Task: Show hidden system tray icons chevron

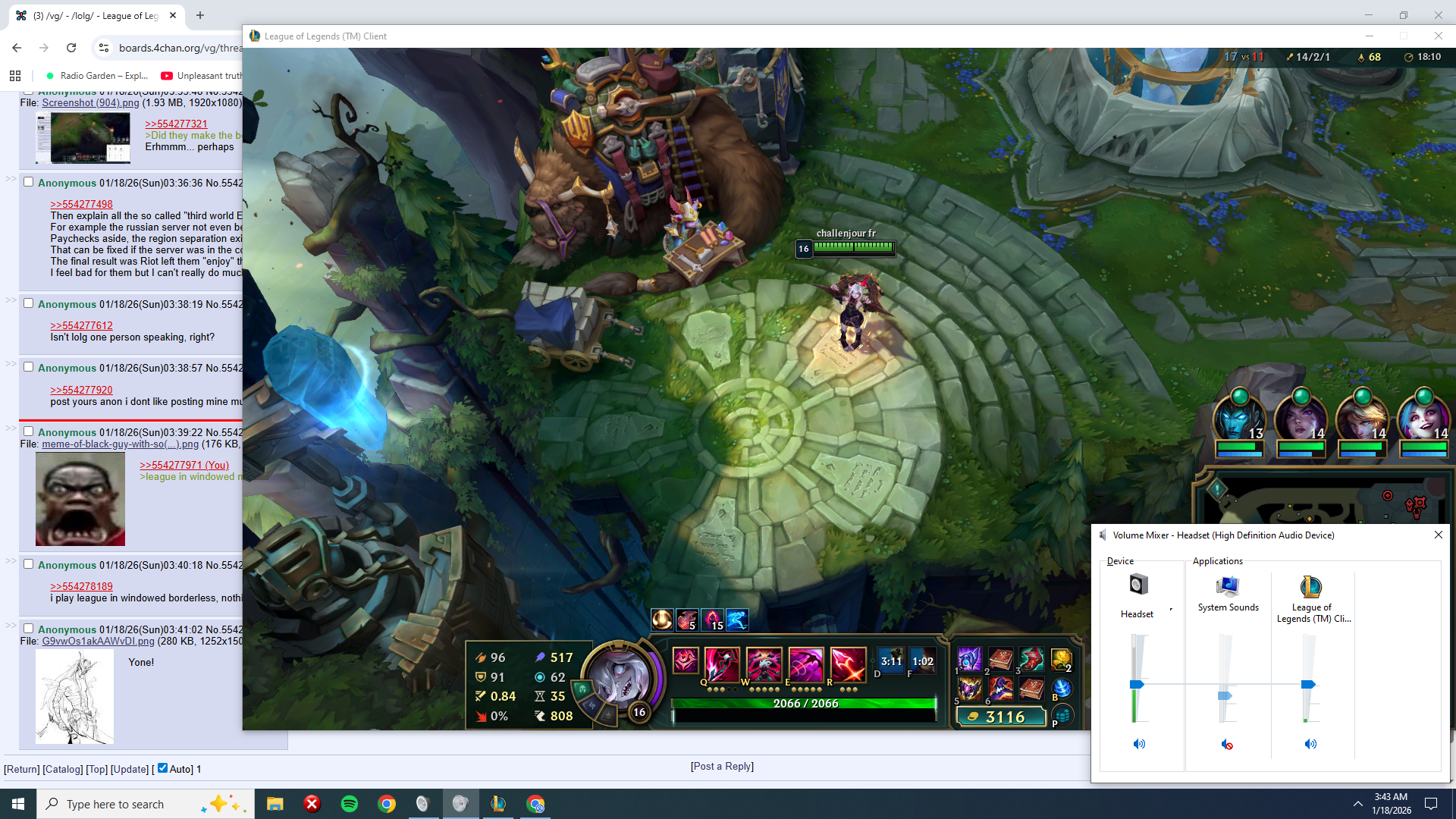Action: (1357, 804)
